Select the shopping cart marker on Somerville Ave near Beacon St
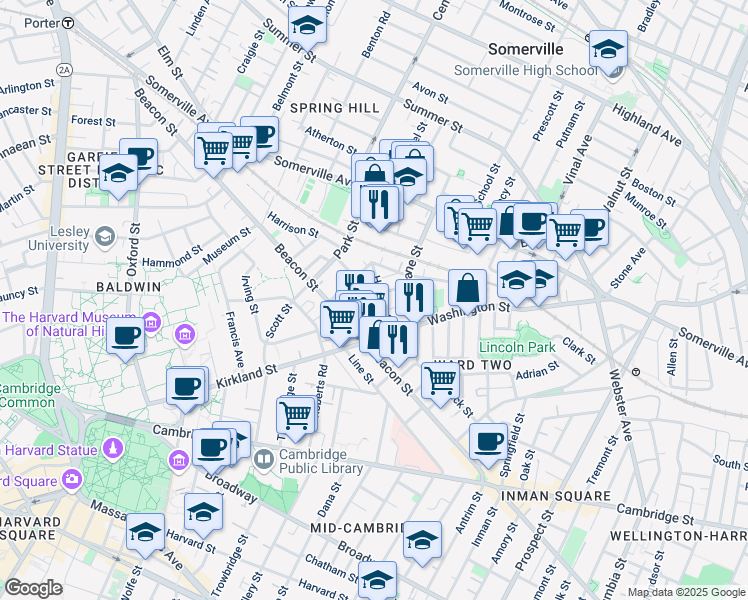Image resolution: width=748 pixels, height=600 pixels. pos(213,151)
